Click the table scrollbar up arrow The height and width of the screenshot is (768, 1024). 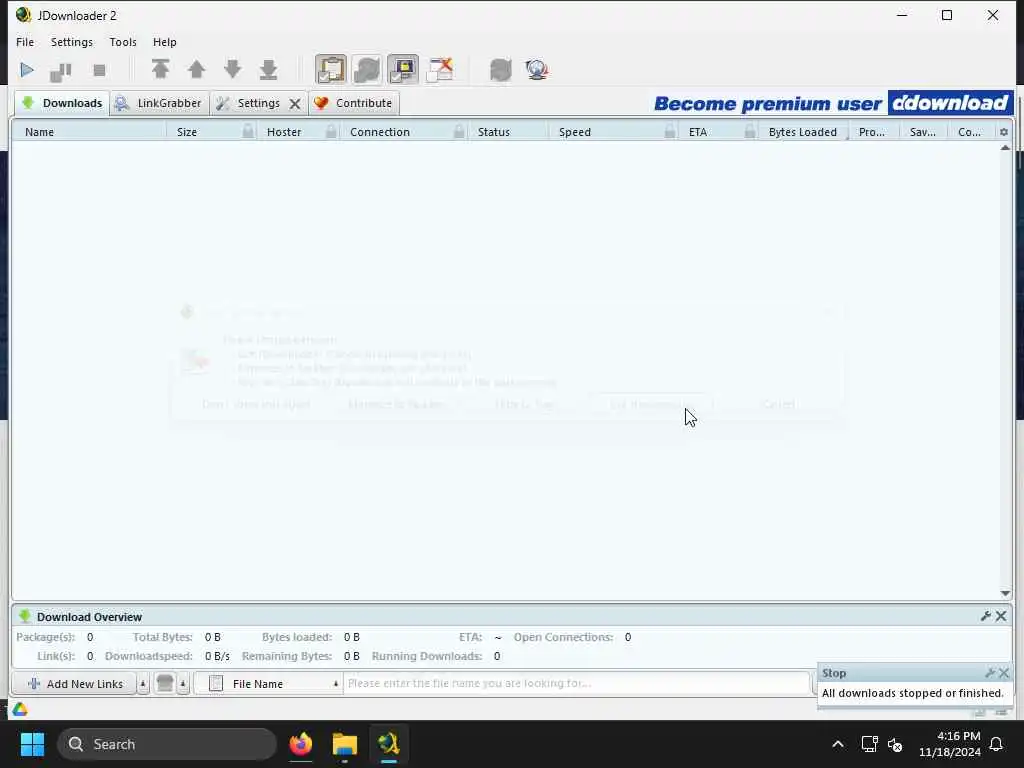[1005, 148]
